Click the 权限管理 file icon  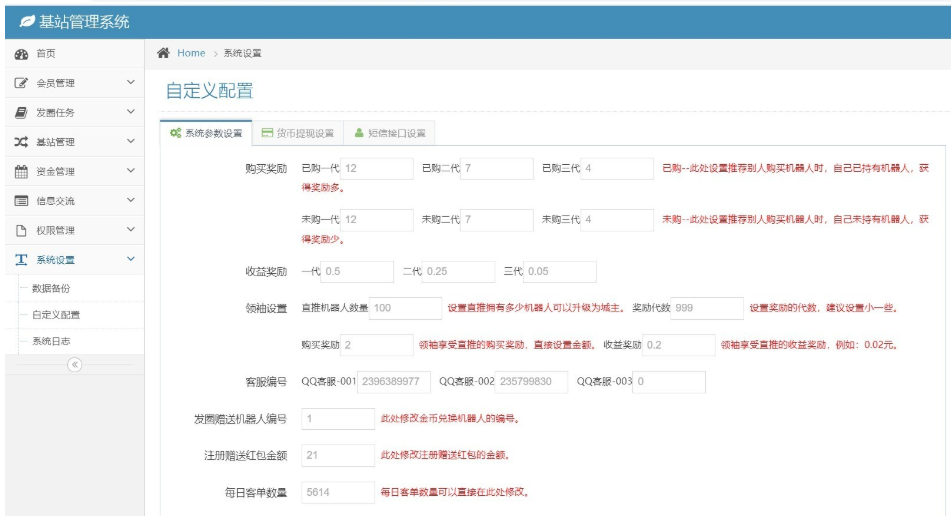pyautogui.click(x=19, y=231)
